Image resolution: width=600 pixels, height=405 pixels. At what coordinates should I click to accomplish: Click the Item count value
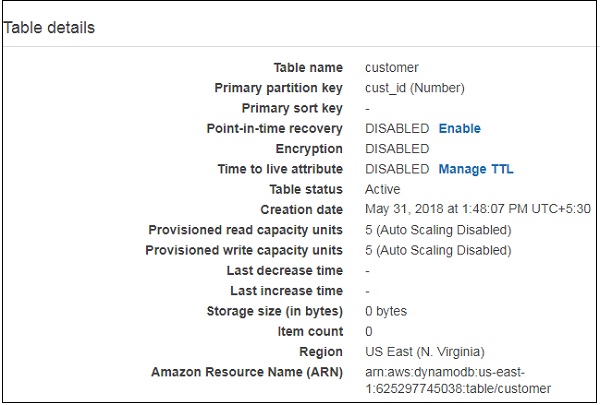(369, 331)
